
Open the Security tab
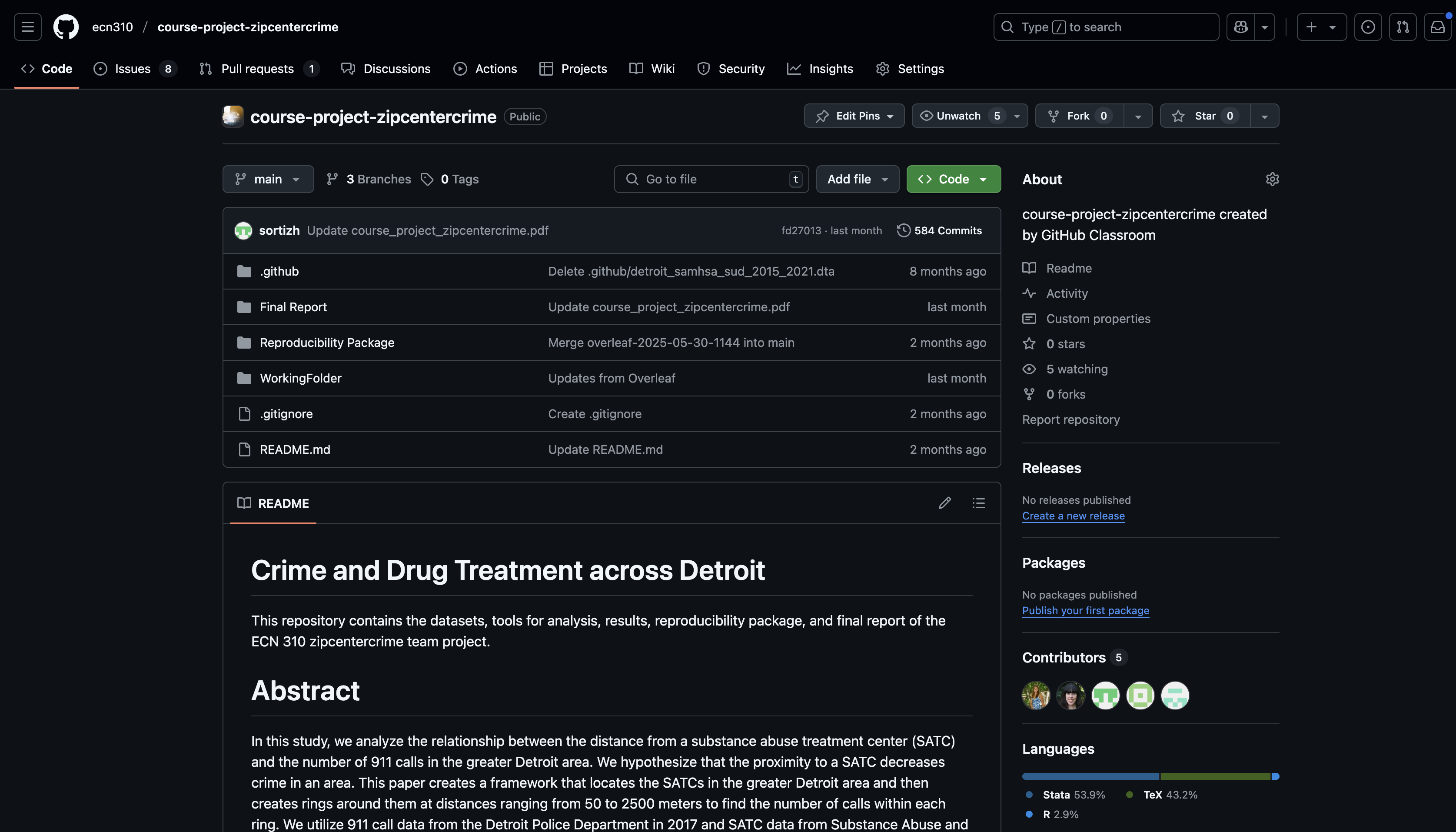click(x=731, y=69)
